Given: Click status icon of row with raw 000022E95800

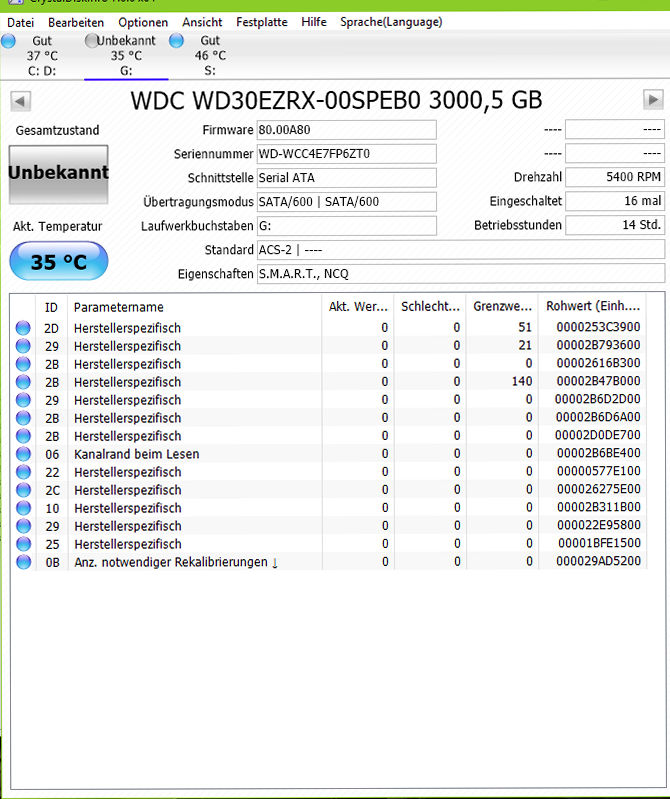Looking at the screenshot, I should tap(23, 526).
